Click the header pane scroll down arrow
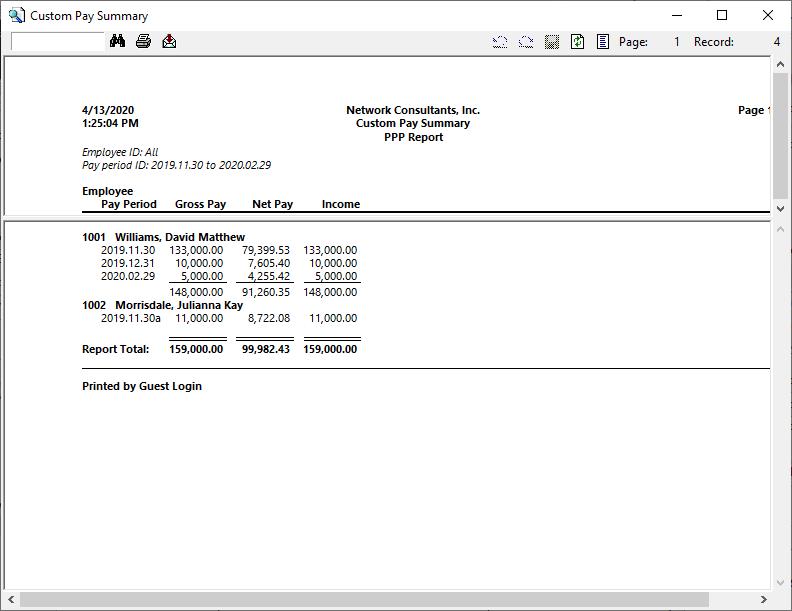This screenshot has width=792, height=611. pos(780,208)
